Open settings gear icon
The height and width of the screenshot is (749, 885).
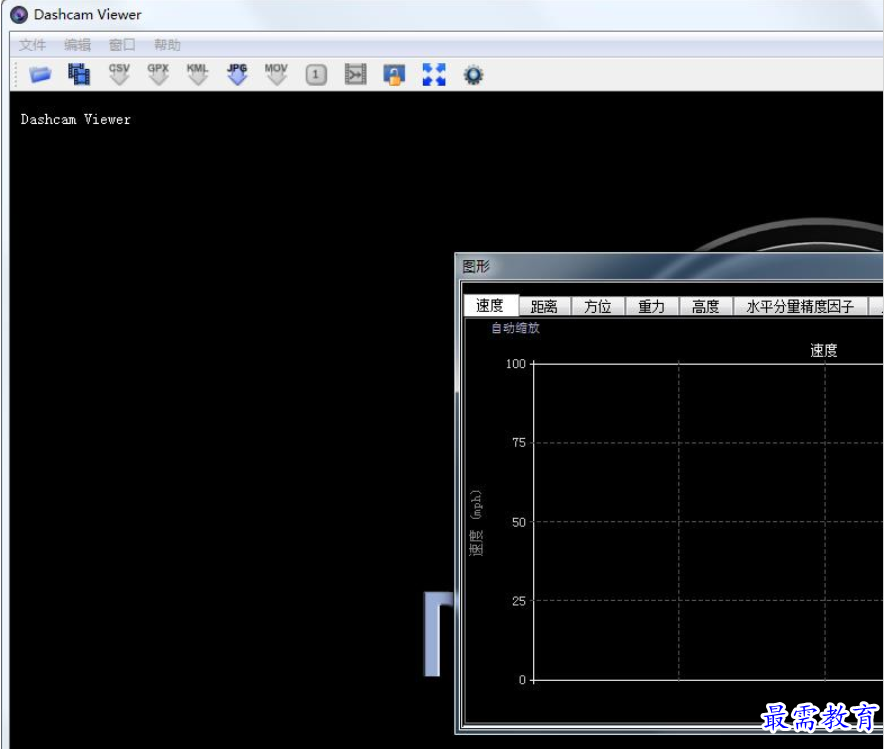click(x=473, y=75)
